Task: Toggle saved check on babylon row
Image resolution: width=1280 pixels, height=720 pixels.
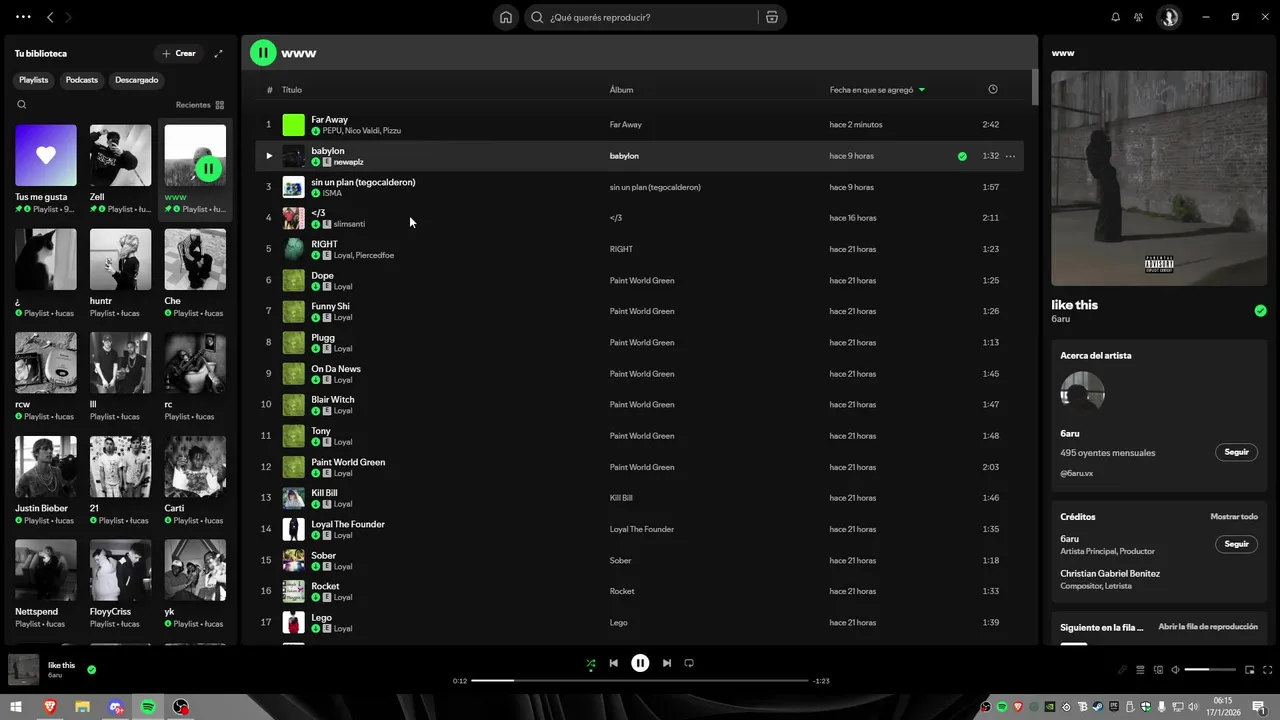Action: (x=962, y=156)
